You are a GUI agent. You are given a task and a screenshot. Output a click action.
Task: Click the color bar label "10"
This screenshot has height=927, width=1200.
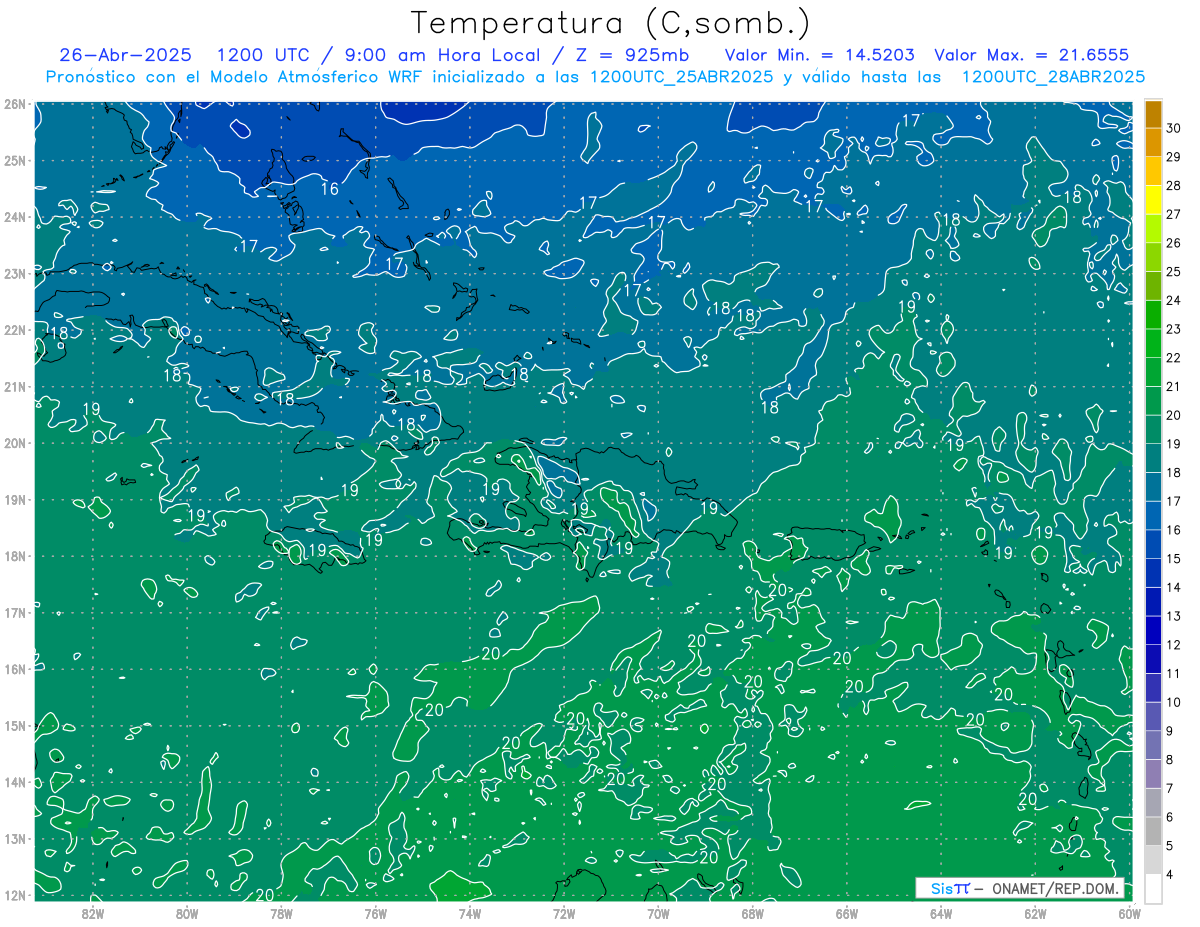coord(1173,702)
